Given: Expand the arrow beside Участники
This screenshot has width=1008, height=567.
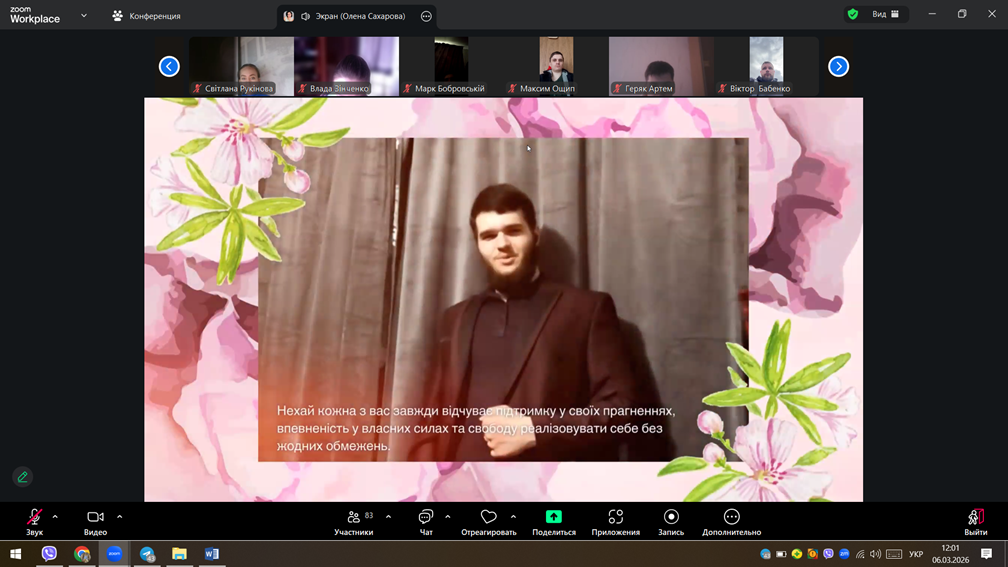Looking at the screenshot, I should tap(388, 517).
